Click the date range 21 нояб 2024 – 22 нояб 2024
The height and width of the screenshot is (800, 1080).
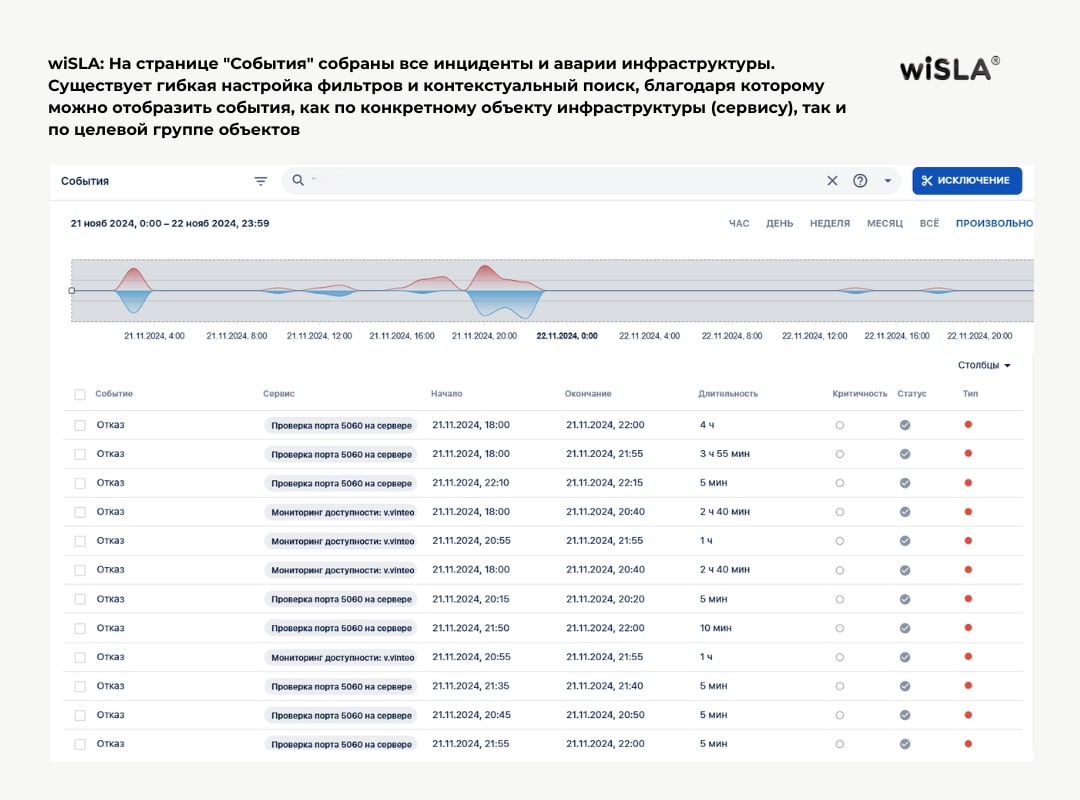[169, 223]
